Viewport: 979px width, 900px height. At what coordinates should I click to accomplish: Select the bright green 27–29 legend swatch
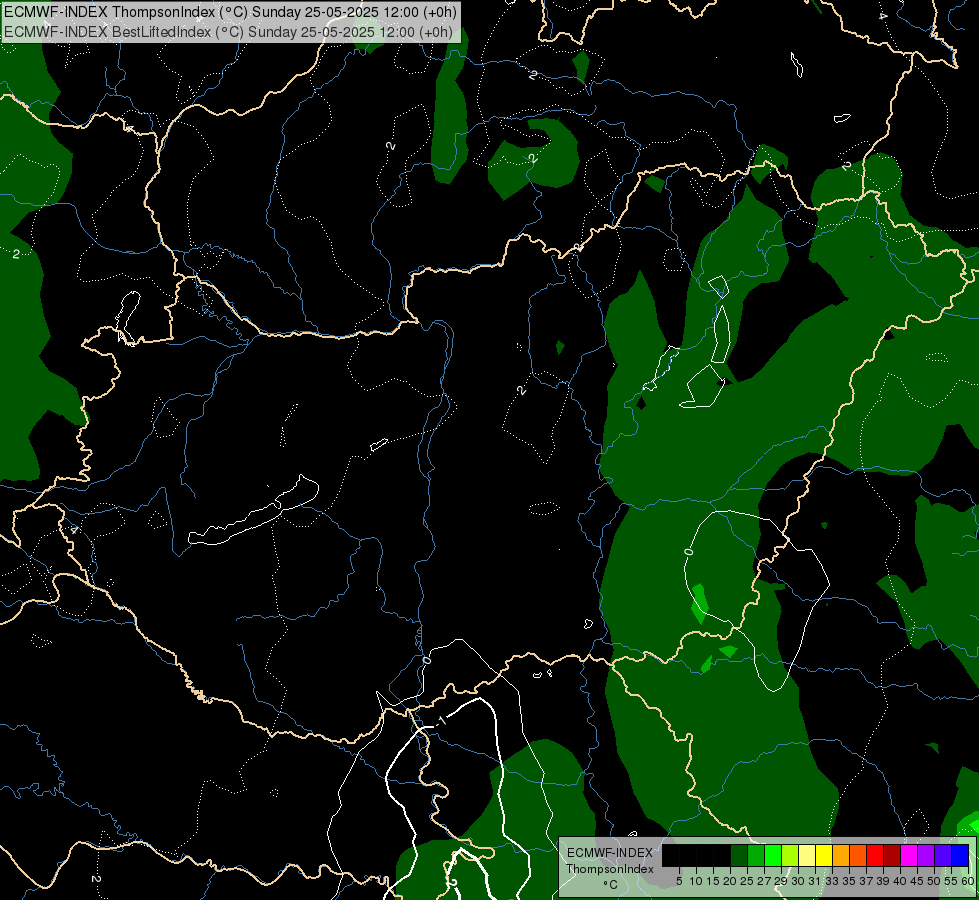point(773,855)
